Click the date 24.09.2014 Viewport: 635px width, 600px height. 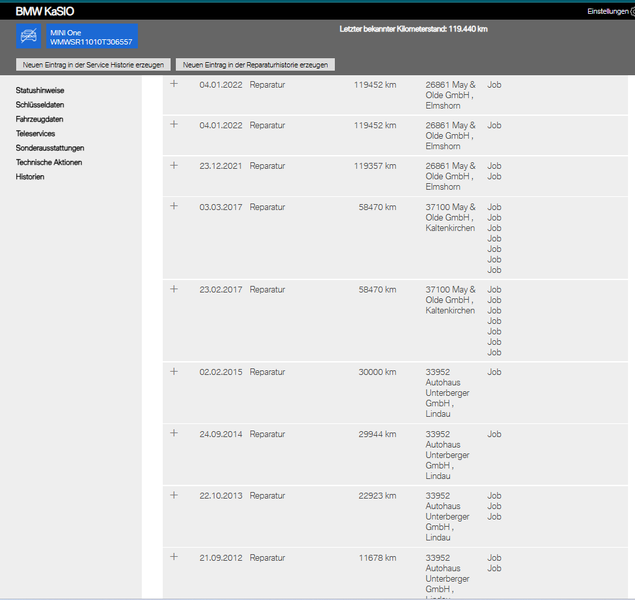coord(221,434)
